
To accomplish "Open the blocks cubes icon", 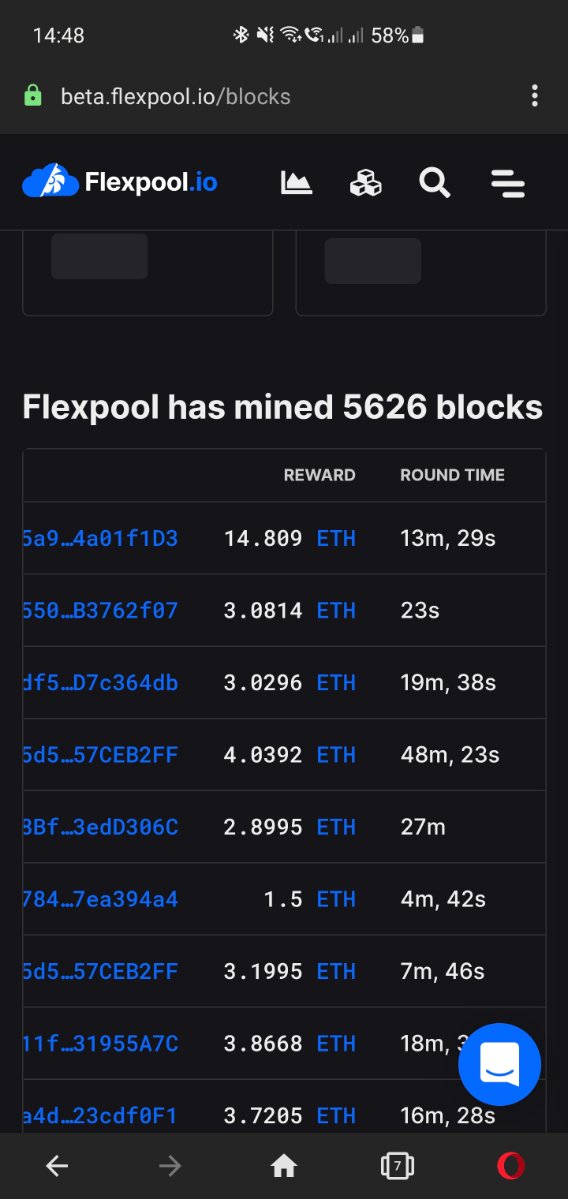I will click(365, 183).
